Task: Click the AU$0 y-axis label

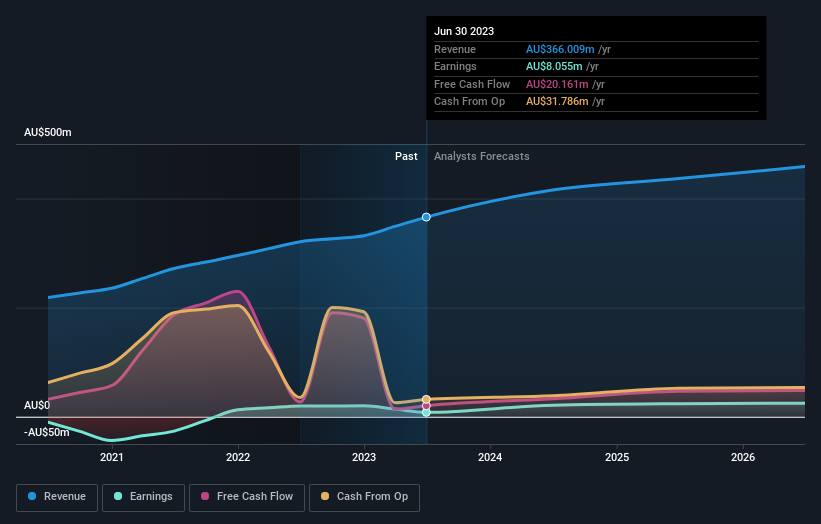Action: (37, 406)
